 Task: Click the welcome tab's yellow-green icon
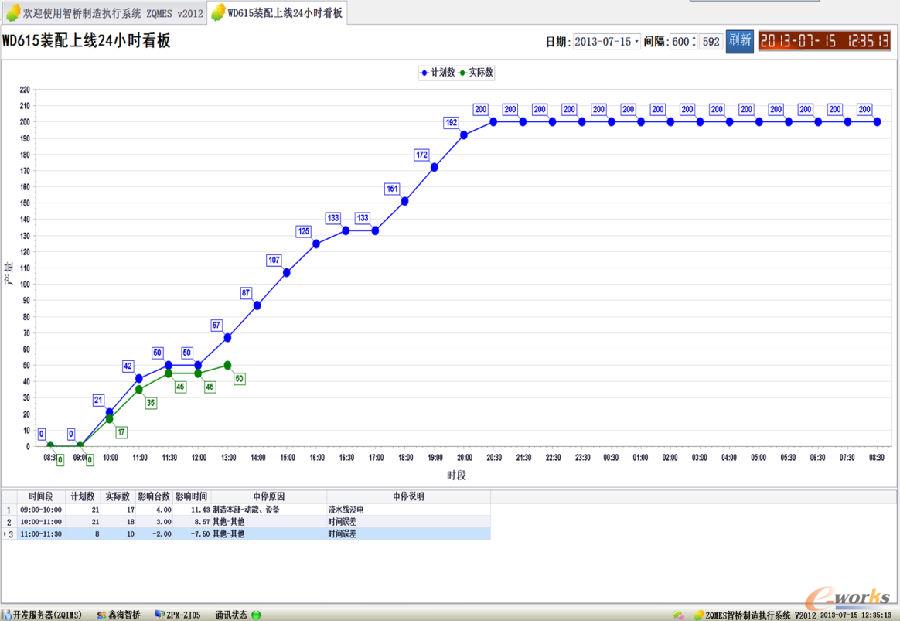click(12, 13)
